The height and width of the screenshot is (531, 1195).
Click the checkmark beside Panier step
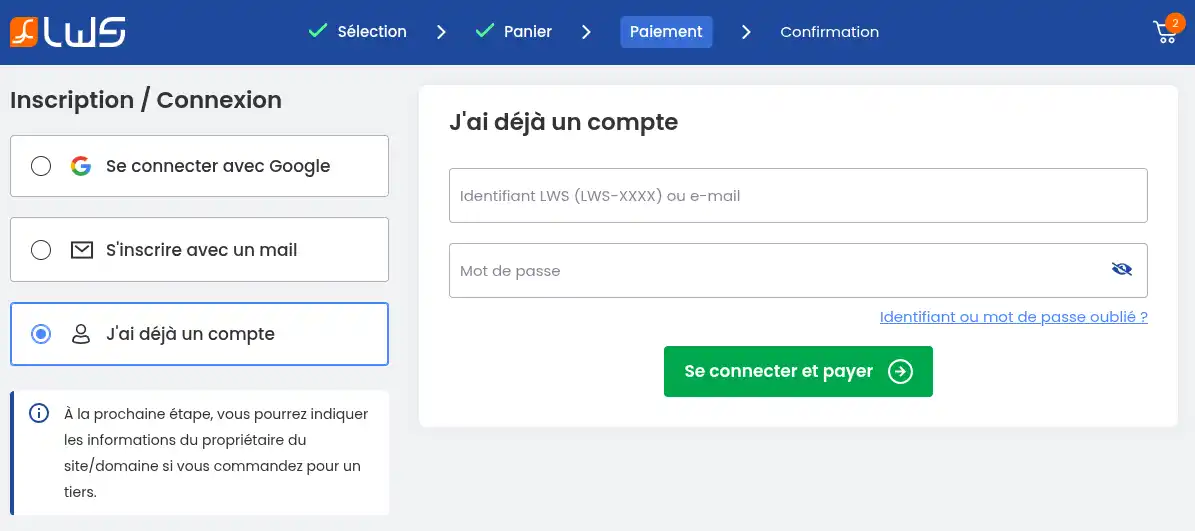[x=485, y=31]
